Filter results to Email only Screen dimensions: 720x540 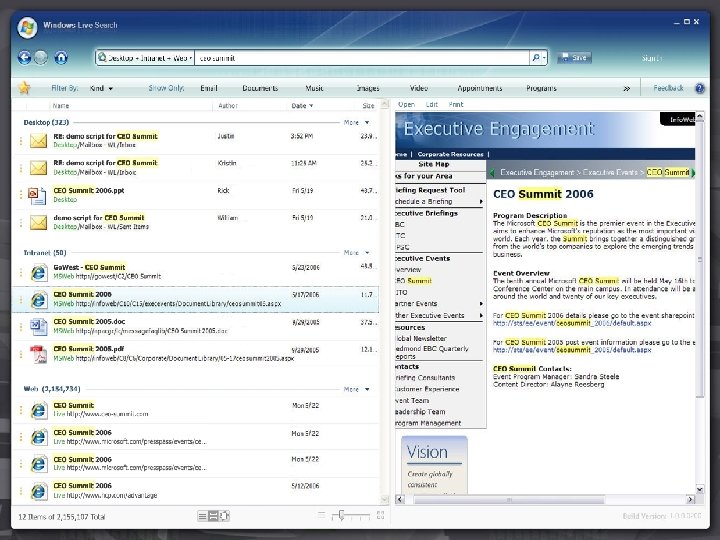coord(208,88)
